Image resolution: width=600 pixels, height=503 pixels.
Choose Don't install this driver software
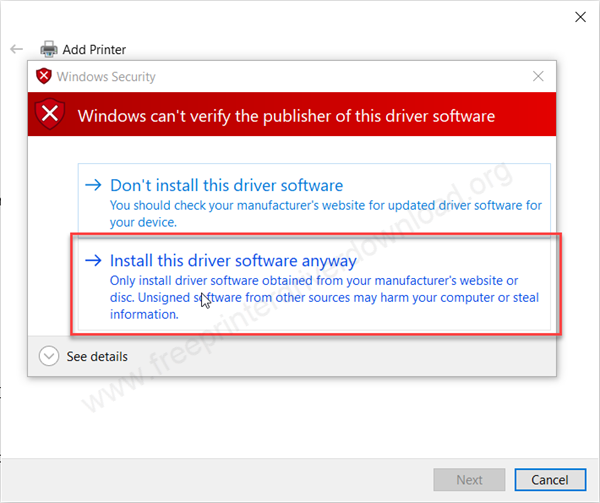click(226, 185)
